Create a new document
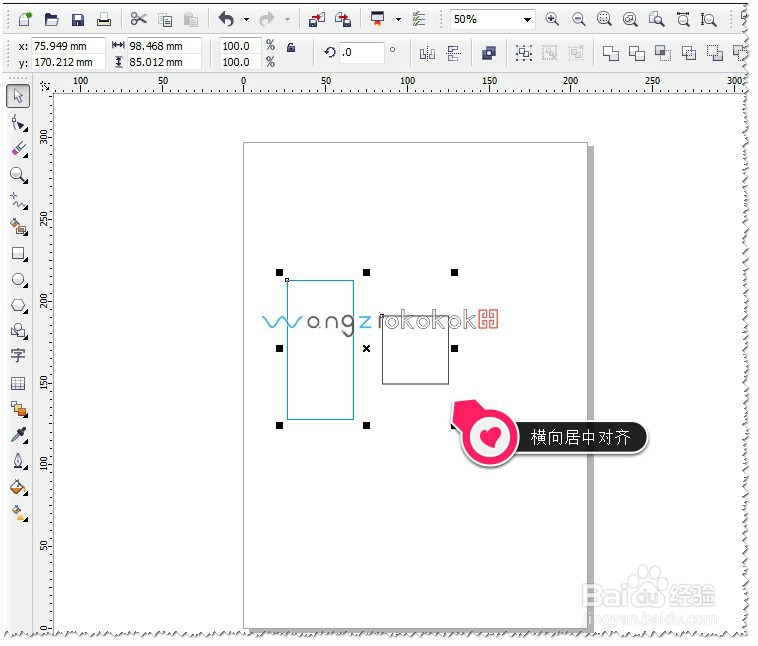This screenshot has width=758, height=646. (25, 19)
